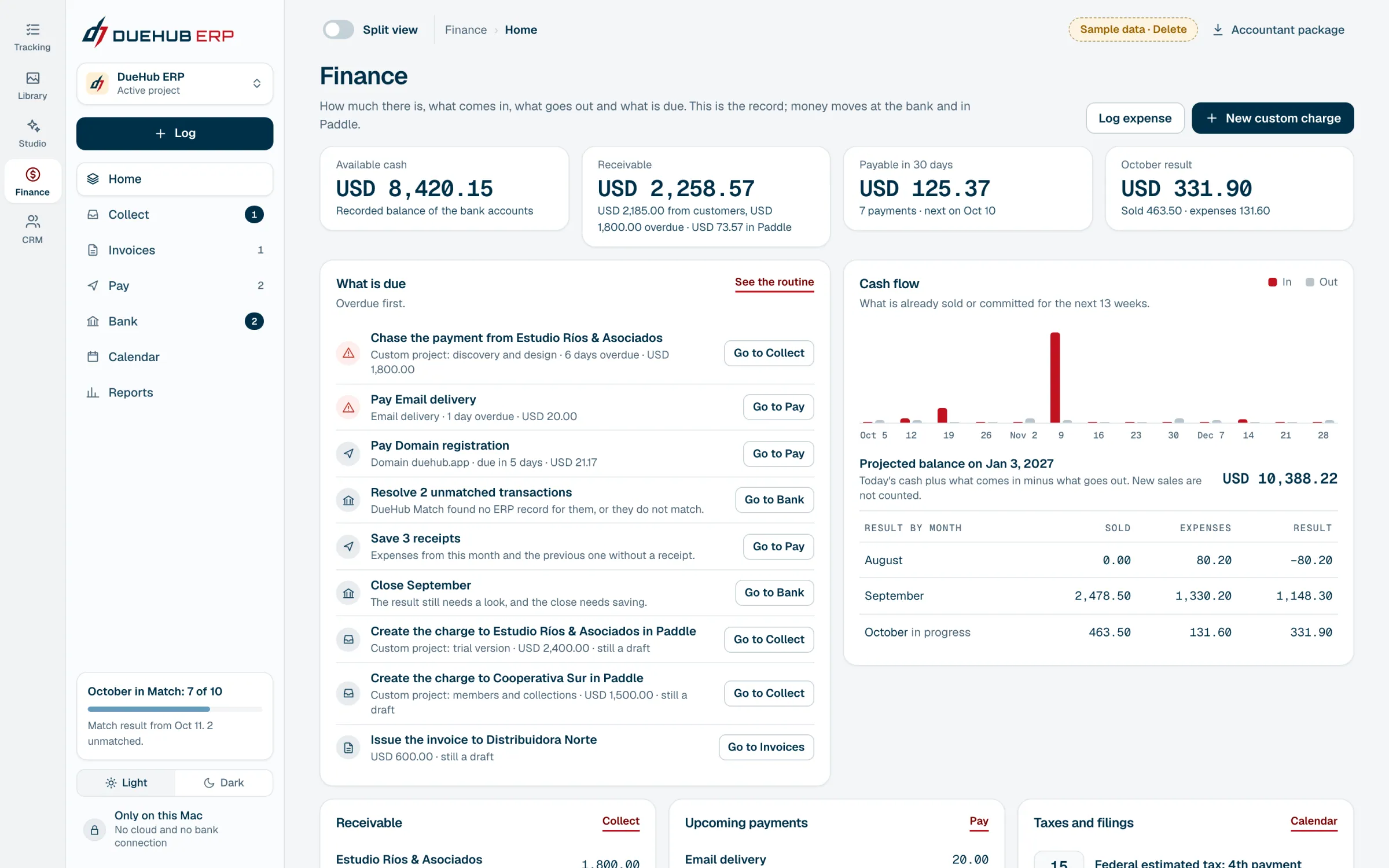Open Bank in the sidebar
Viewport: 1389px width, 868px height.
coord(175,321)
